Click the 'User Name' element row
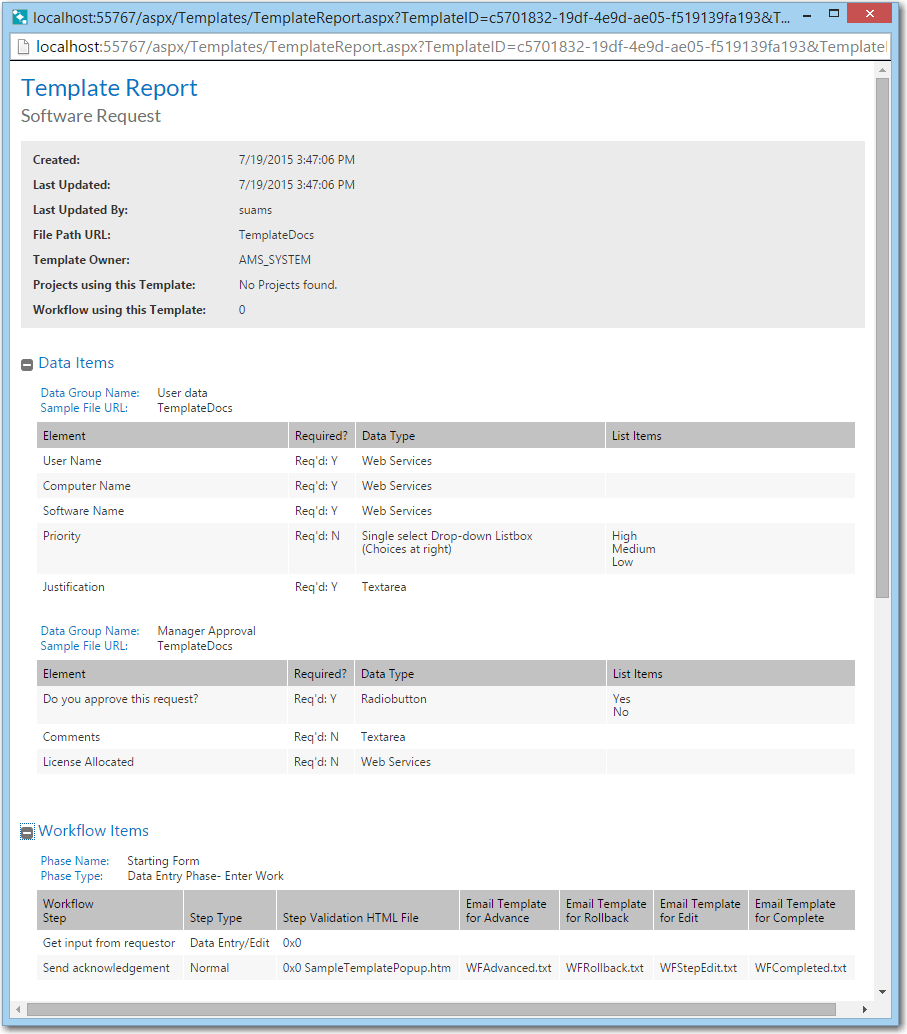Image resolution: width=907 pixels, height=1034 pixels. click(446, 461)
